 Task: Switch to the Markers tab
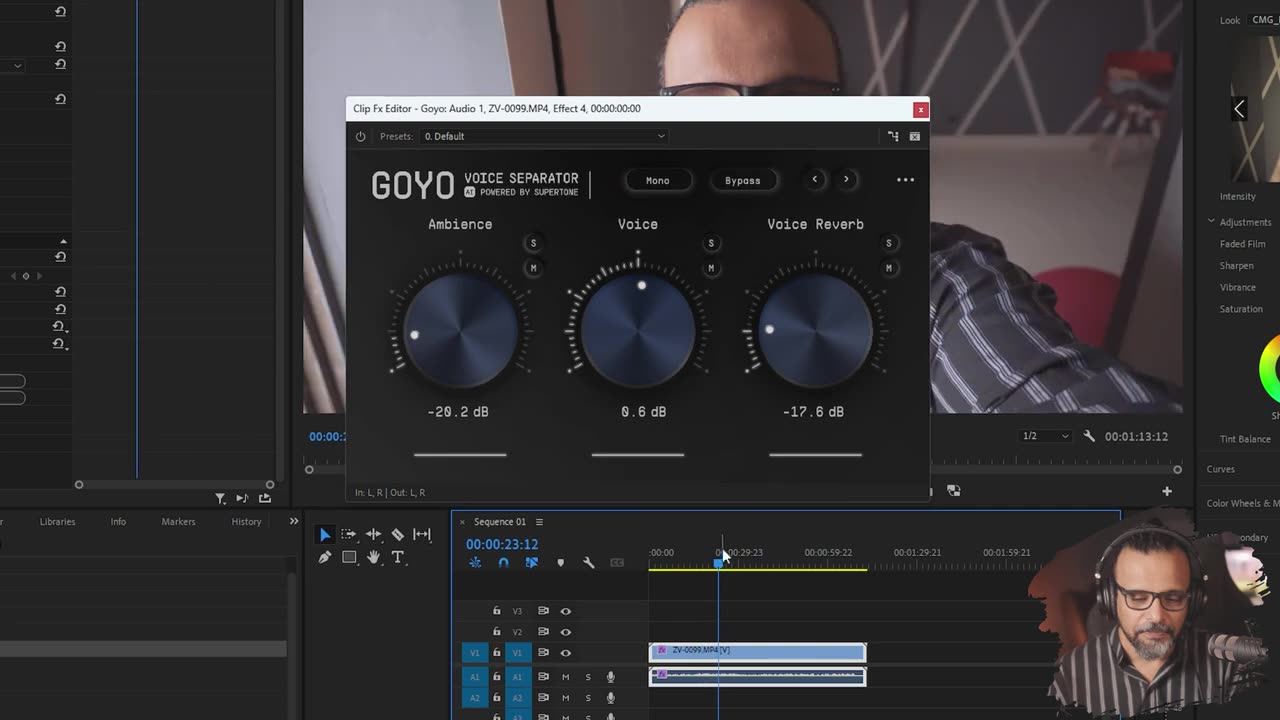click(178, 521)
